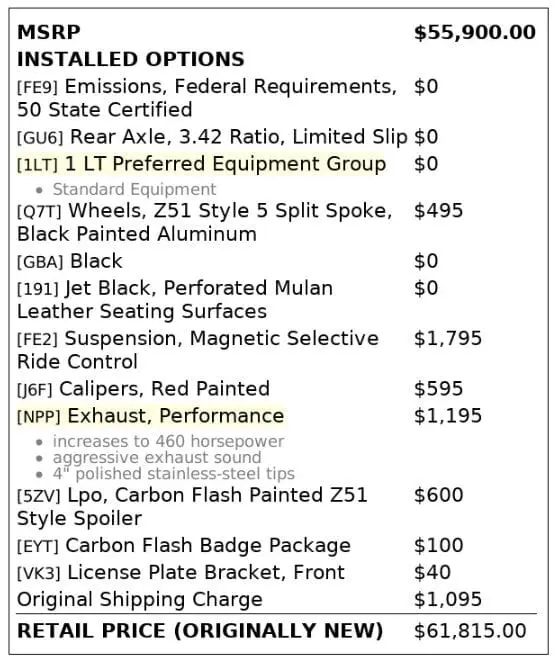Click the highlighted Exhaust, Performance option

point(151,416)
